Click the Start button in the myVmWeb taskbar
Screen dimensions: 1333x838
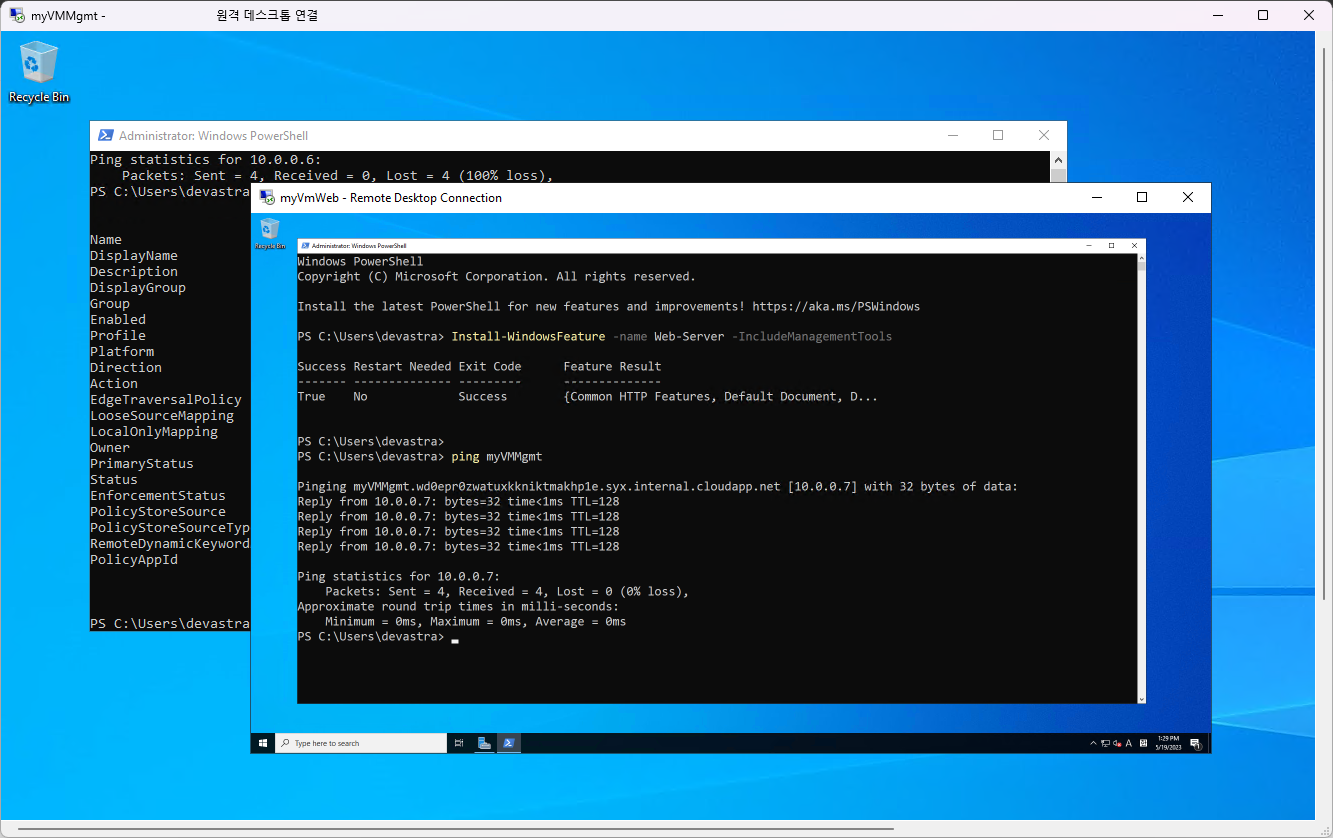tap(264, 743)
